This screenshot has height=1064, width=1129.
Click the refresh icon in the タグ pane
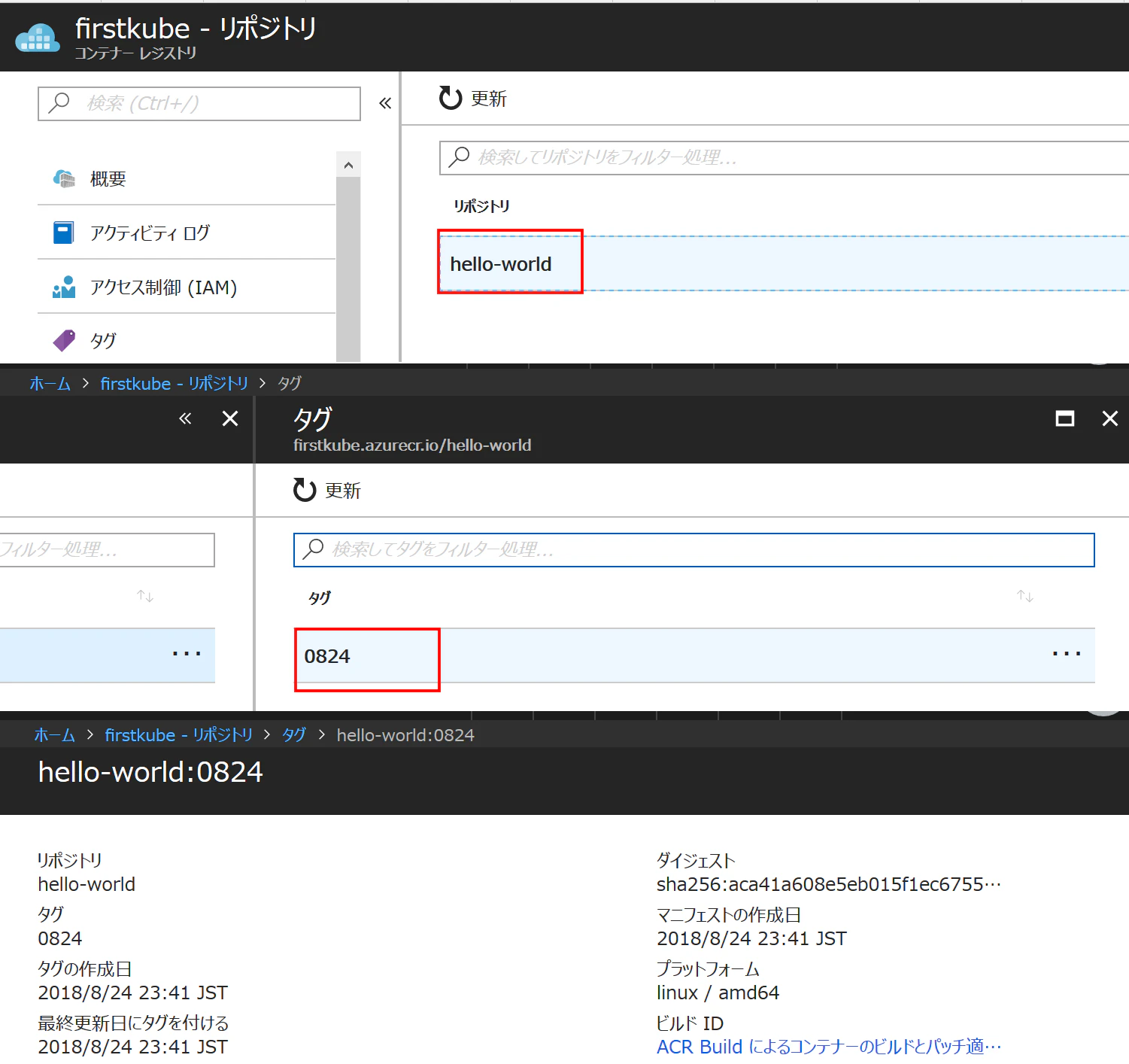coord(305,490)
